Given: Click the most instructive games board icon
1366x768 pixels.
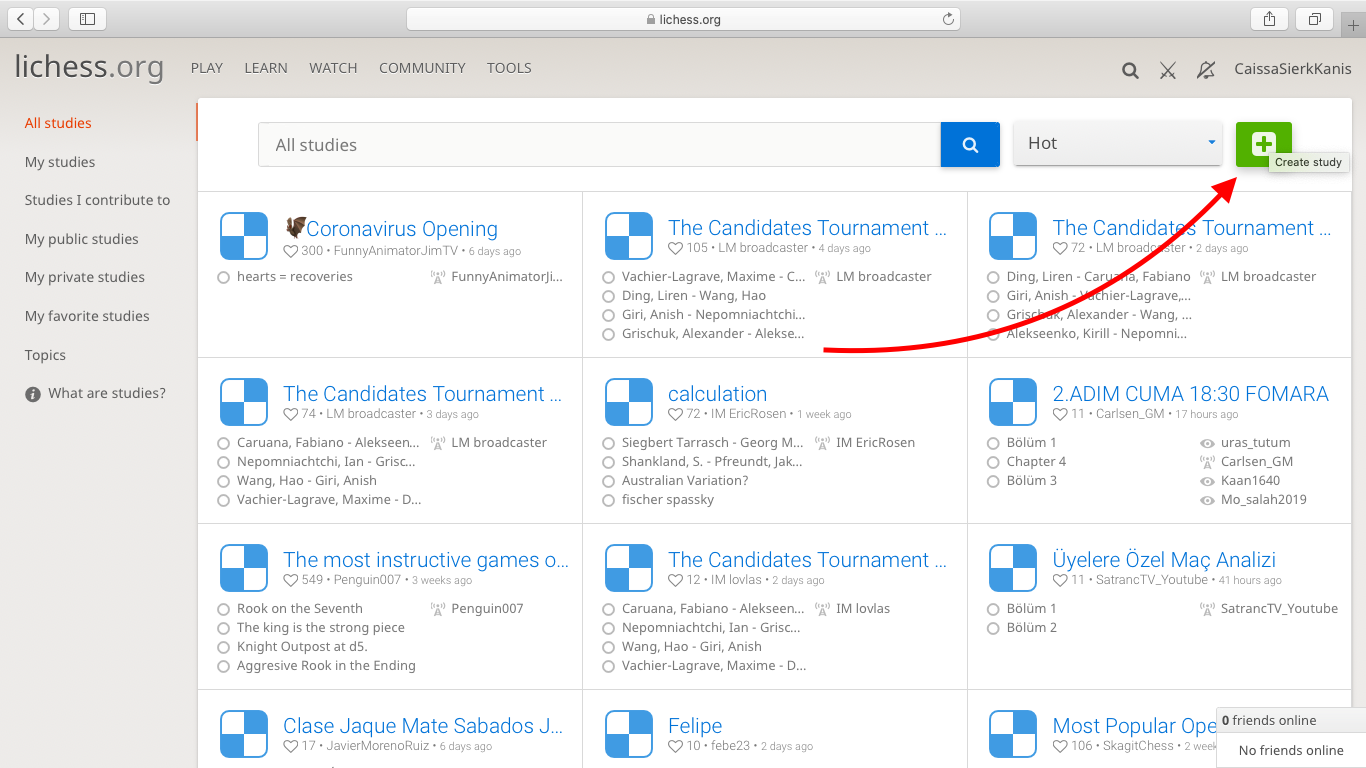Looking at the screenshot, I should pyautogui.click(x=244, y=568).
